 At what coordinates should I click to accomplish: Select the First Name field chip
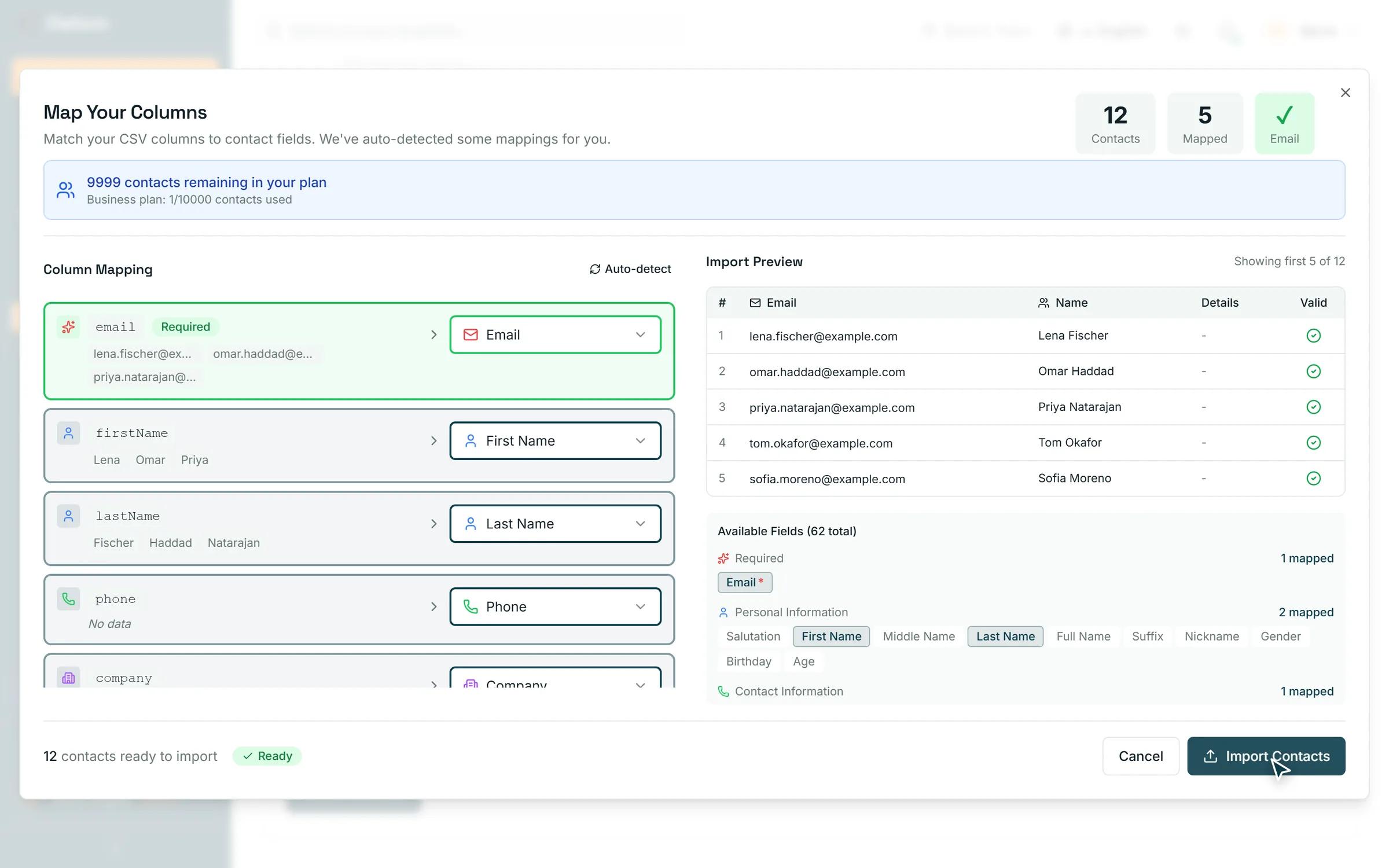coord(831,637)
